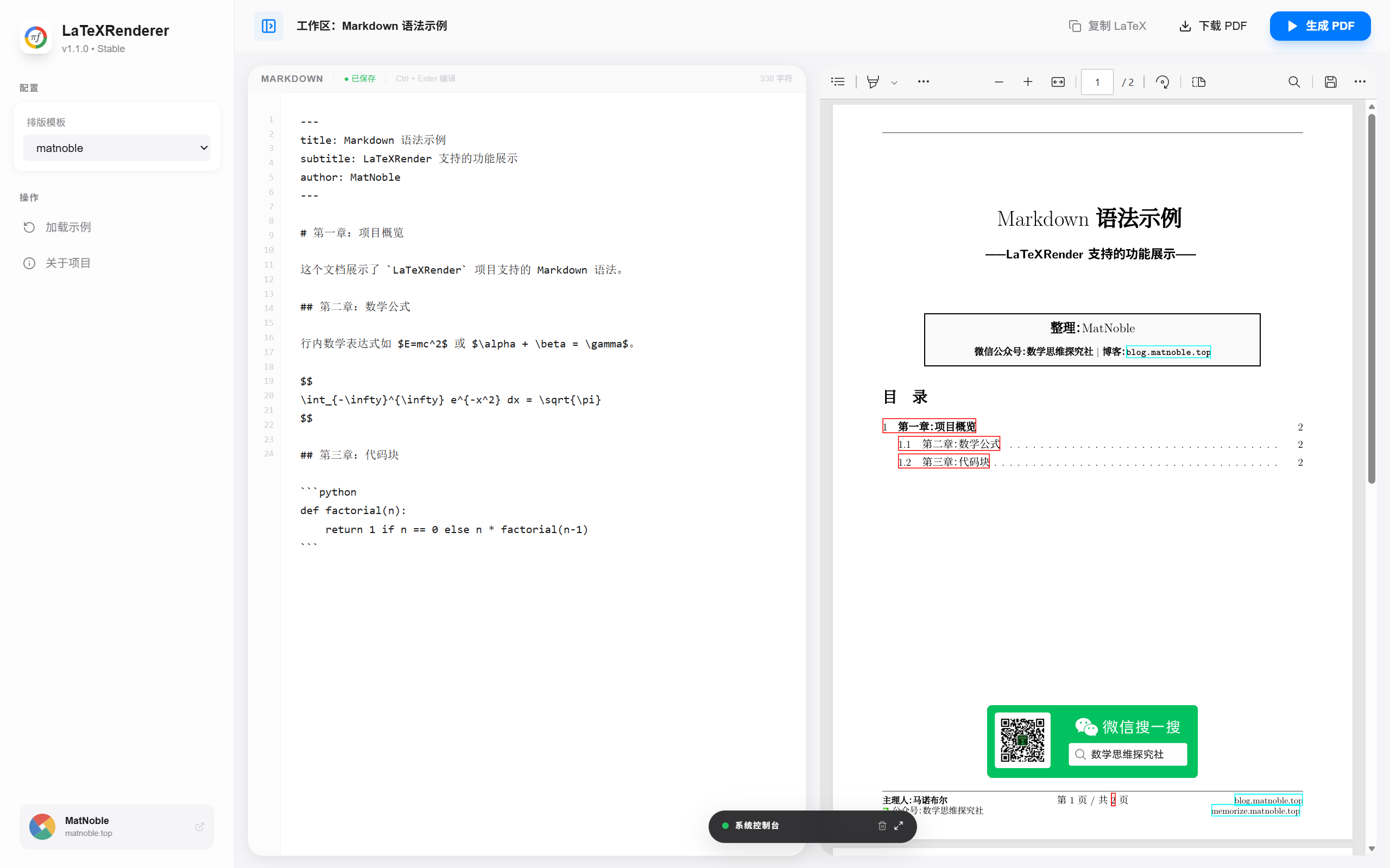1390x868 pixels.
Task: Fit the PDF page to width
Action: [x=1058, y=81]
